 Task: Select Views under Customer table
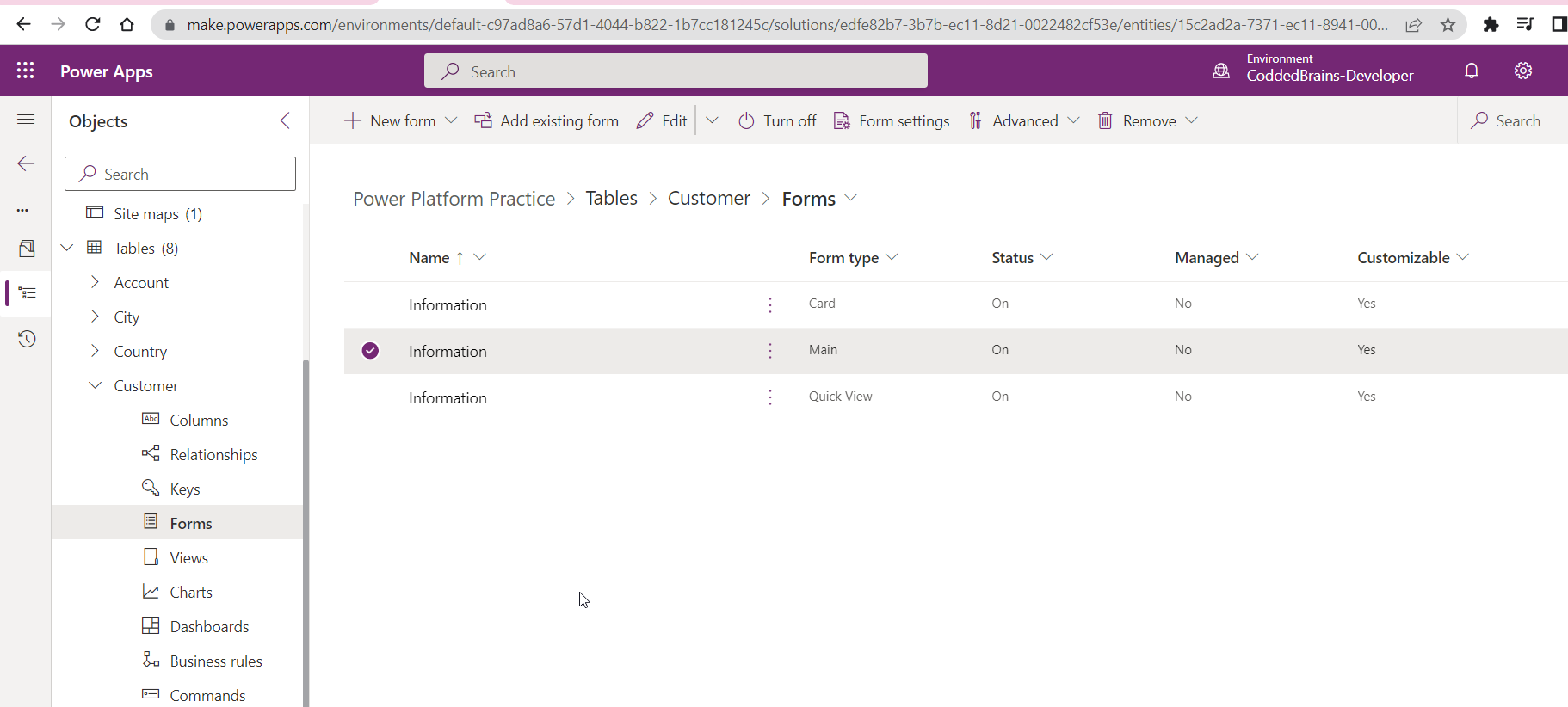pyautogui.click(x=188, y=557)
